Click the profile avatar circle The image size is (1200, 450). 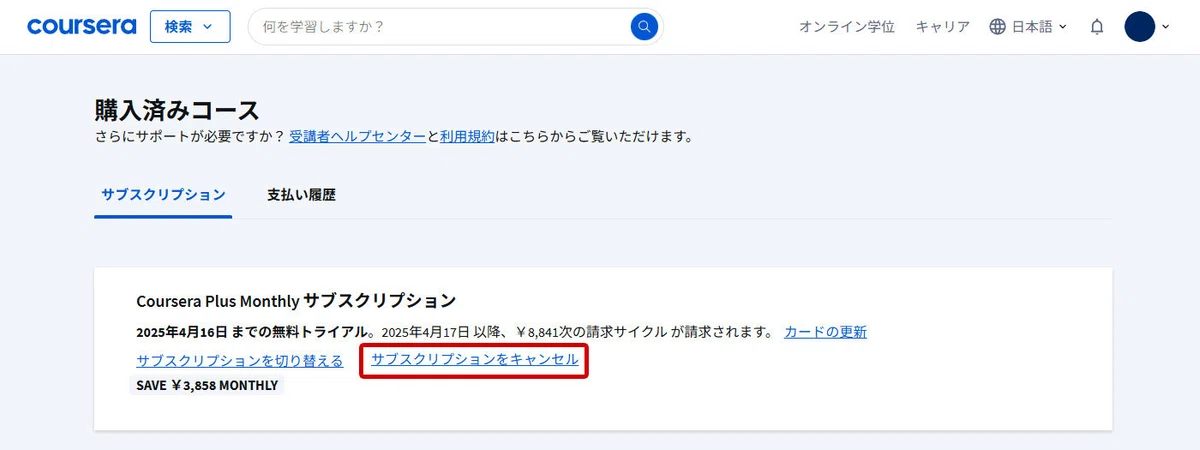click(1140, 27)
